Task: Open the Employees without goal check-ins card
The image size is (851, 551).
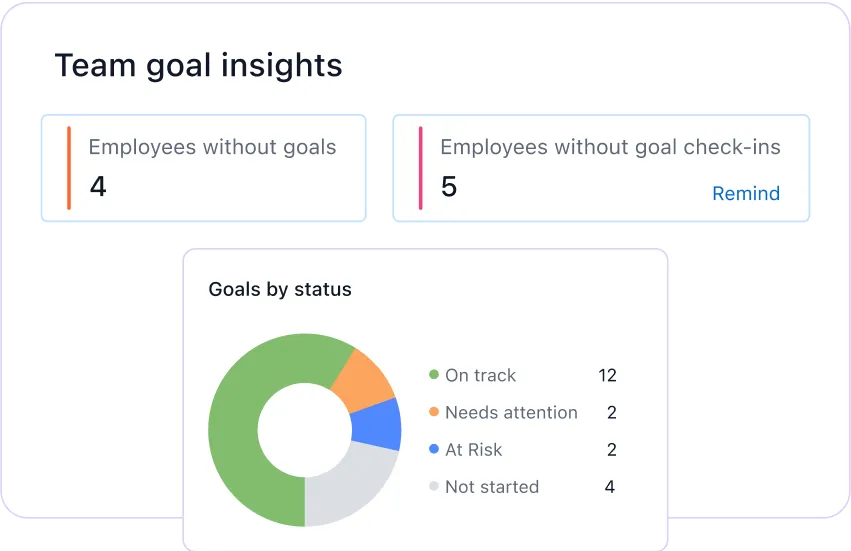Action: [x=600, y=168]
